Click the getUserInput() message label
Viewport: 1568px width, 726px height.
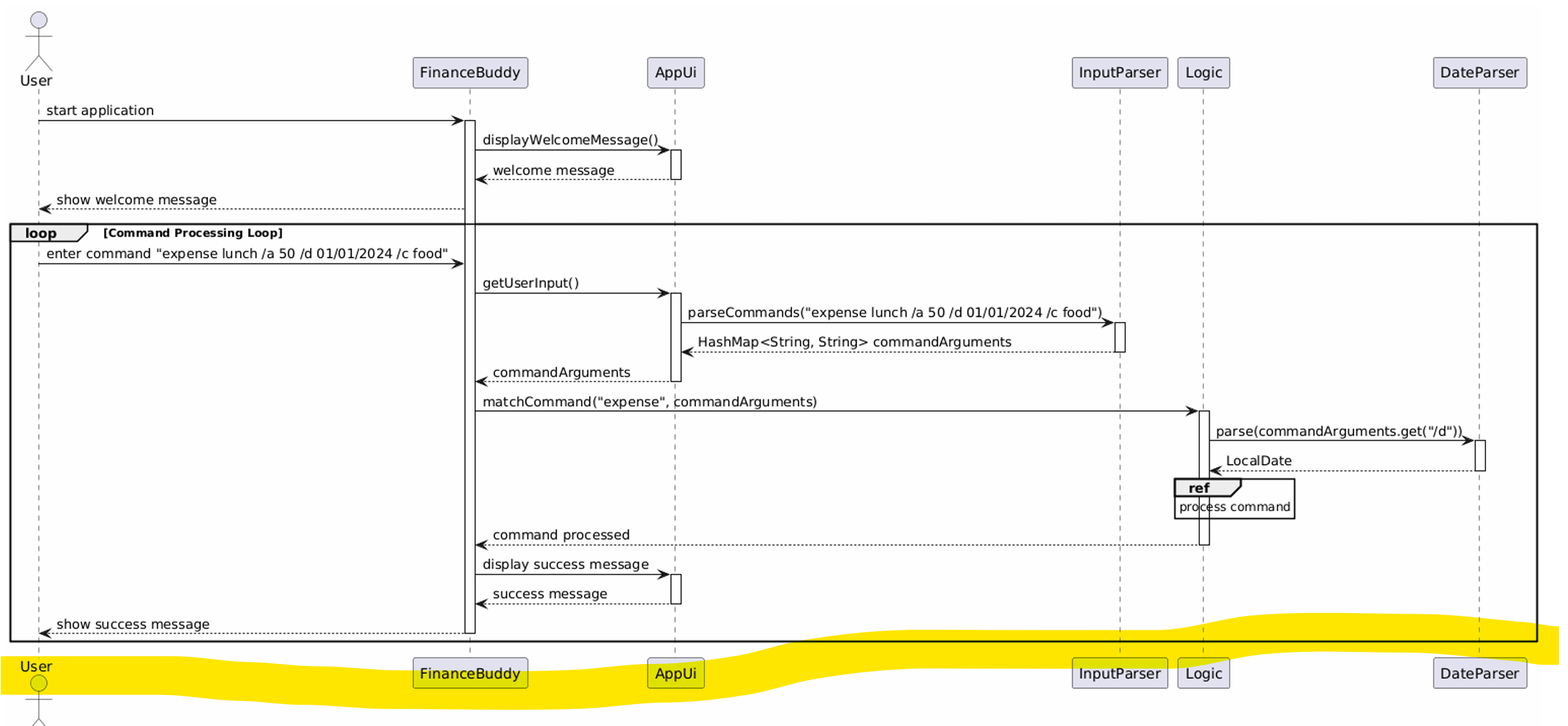(531, 283)
